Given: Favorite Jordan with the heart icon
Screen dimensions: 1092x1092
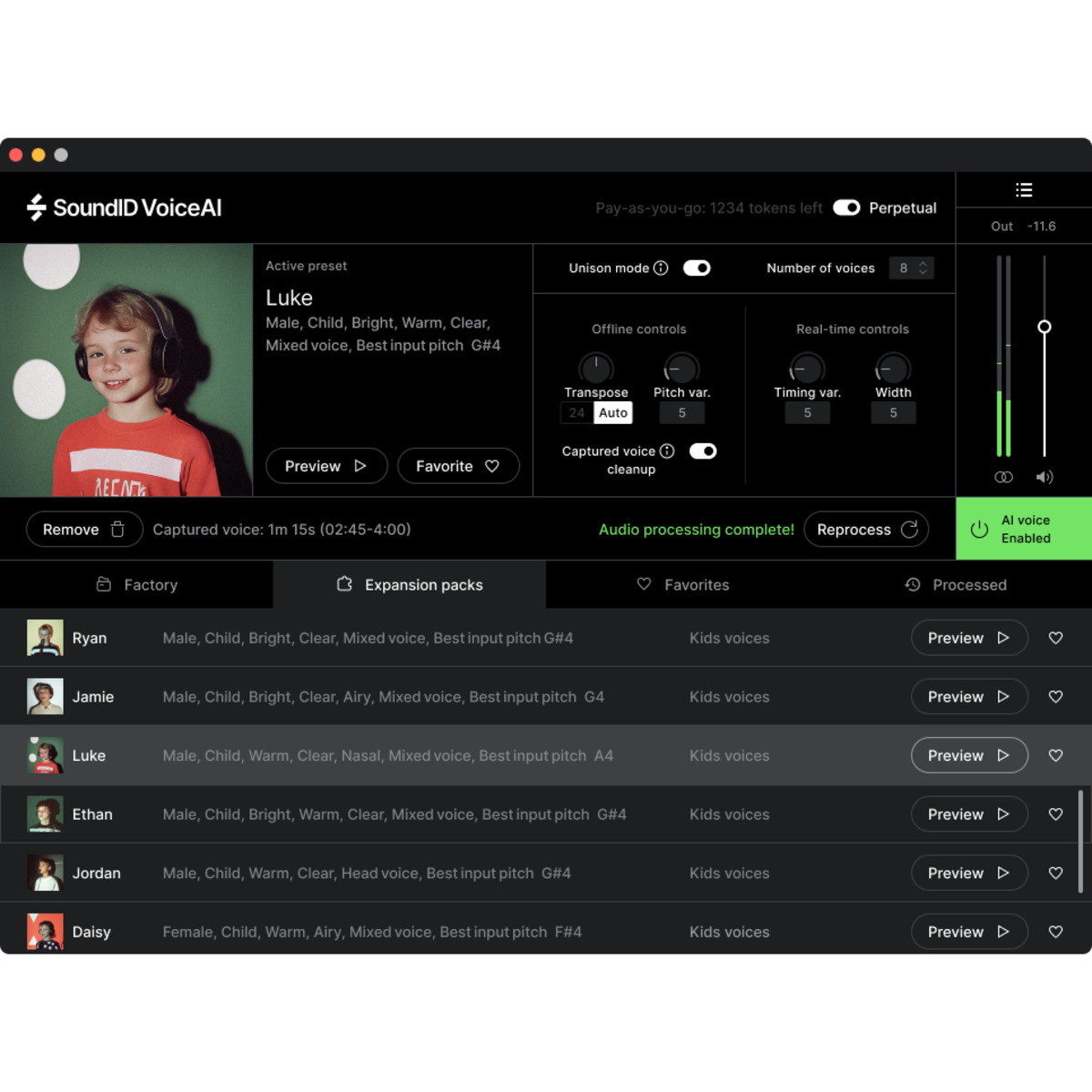Looking at the screenshot, I should (x=1056, y=873).
